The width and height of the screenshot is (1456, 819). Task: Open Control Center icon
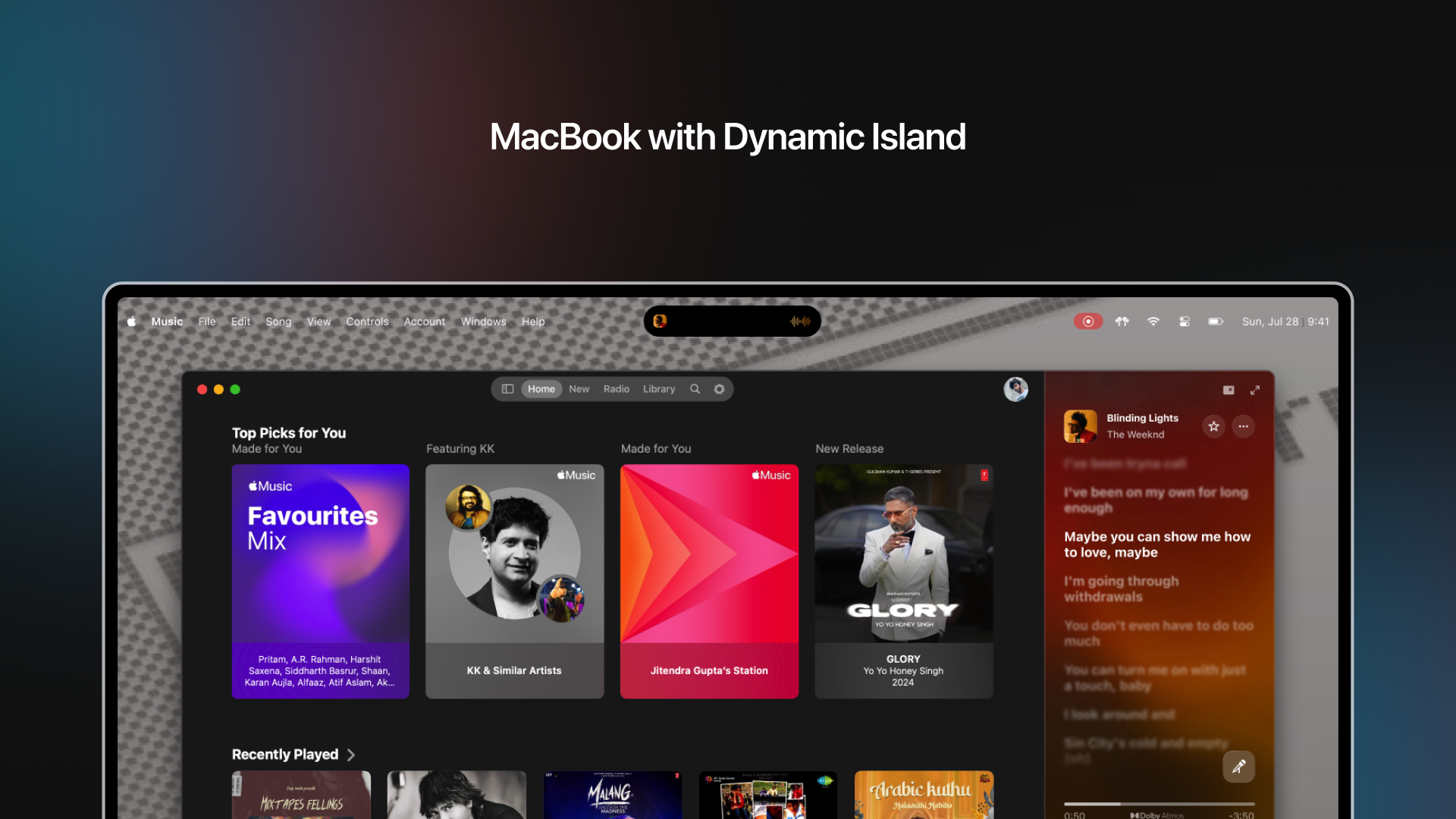coord(1185,322)
